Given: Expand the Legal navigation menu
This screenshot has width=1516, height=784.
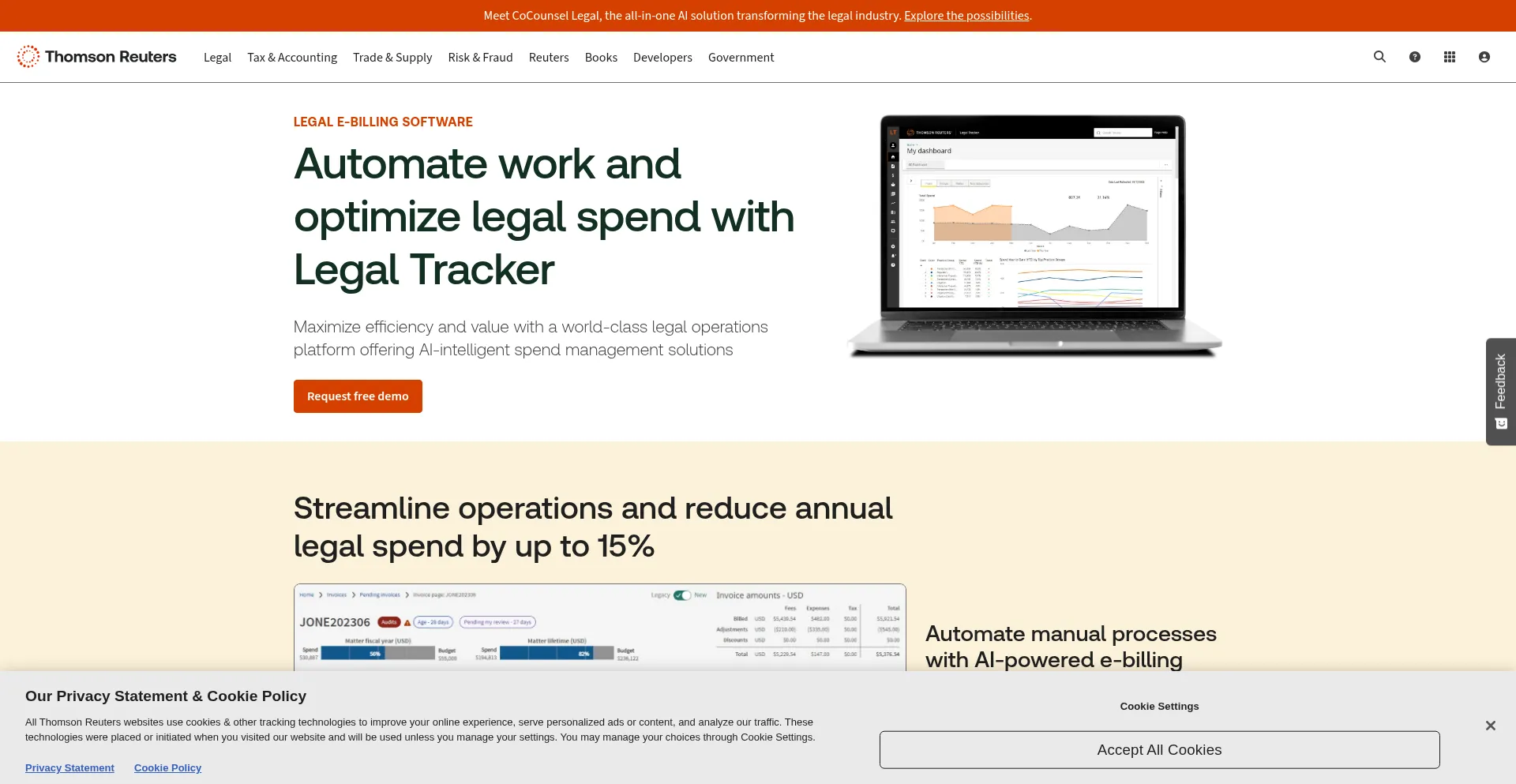Looking at the screenshot, I should pos(217,58).
